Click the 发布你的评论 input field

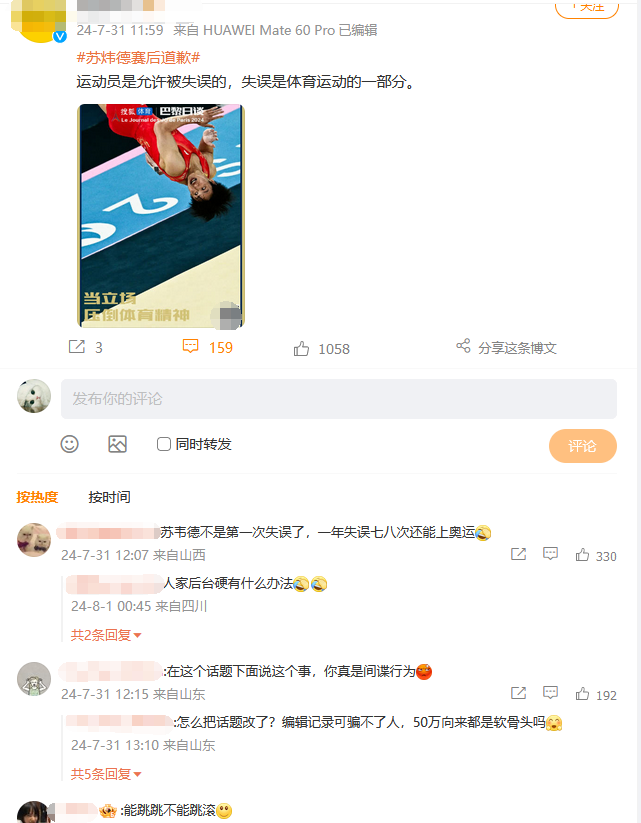tap(339, 399)
